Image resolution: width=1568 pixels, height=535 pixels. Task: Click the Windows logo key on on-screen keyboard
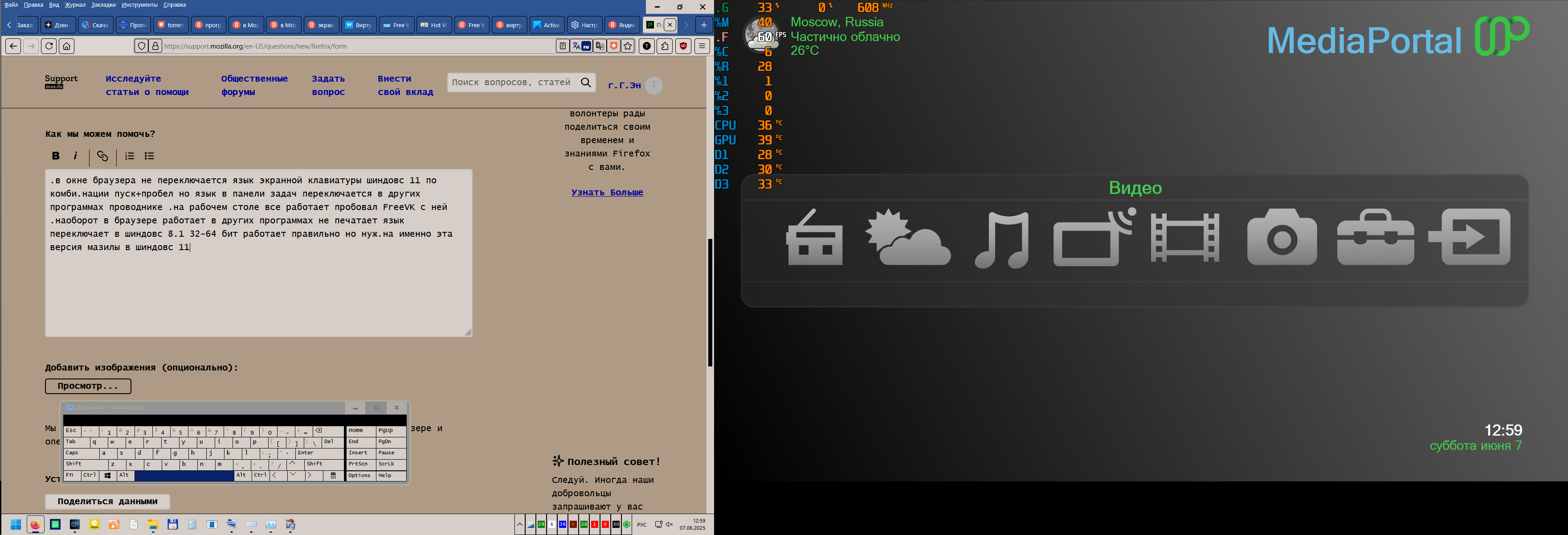[108, 475]
